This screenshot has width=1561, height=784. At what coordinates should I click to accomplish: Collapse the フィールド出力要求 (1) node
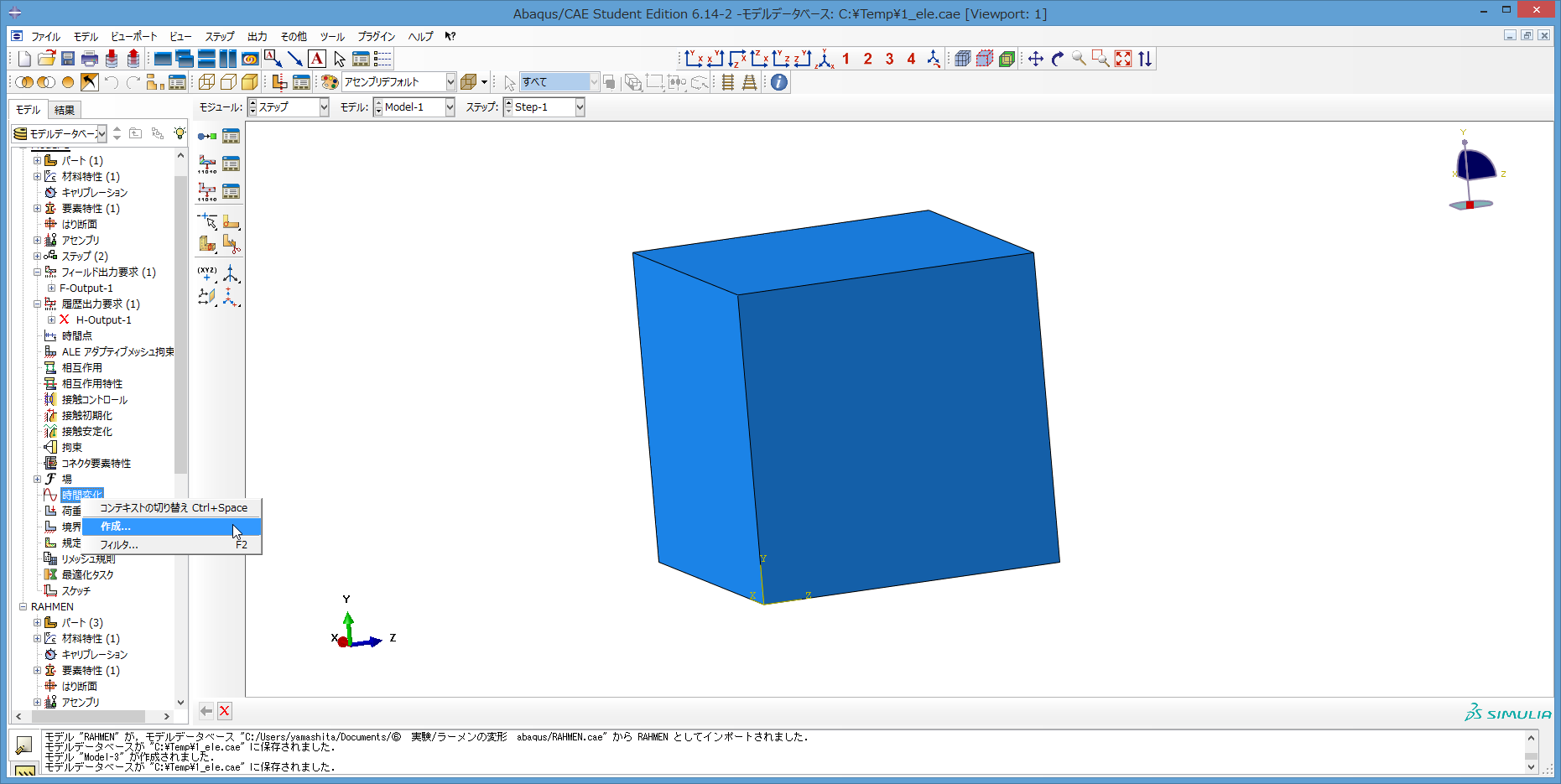37,272
